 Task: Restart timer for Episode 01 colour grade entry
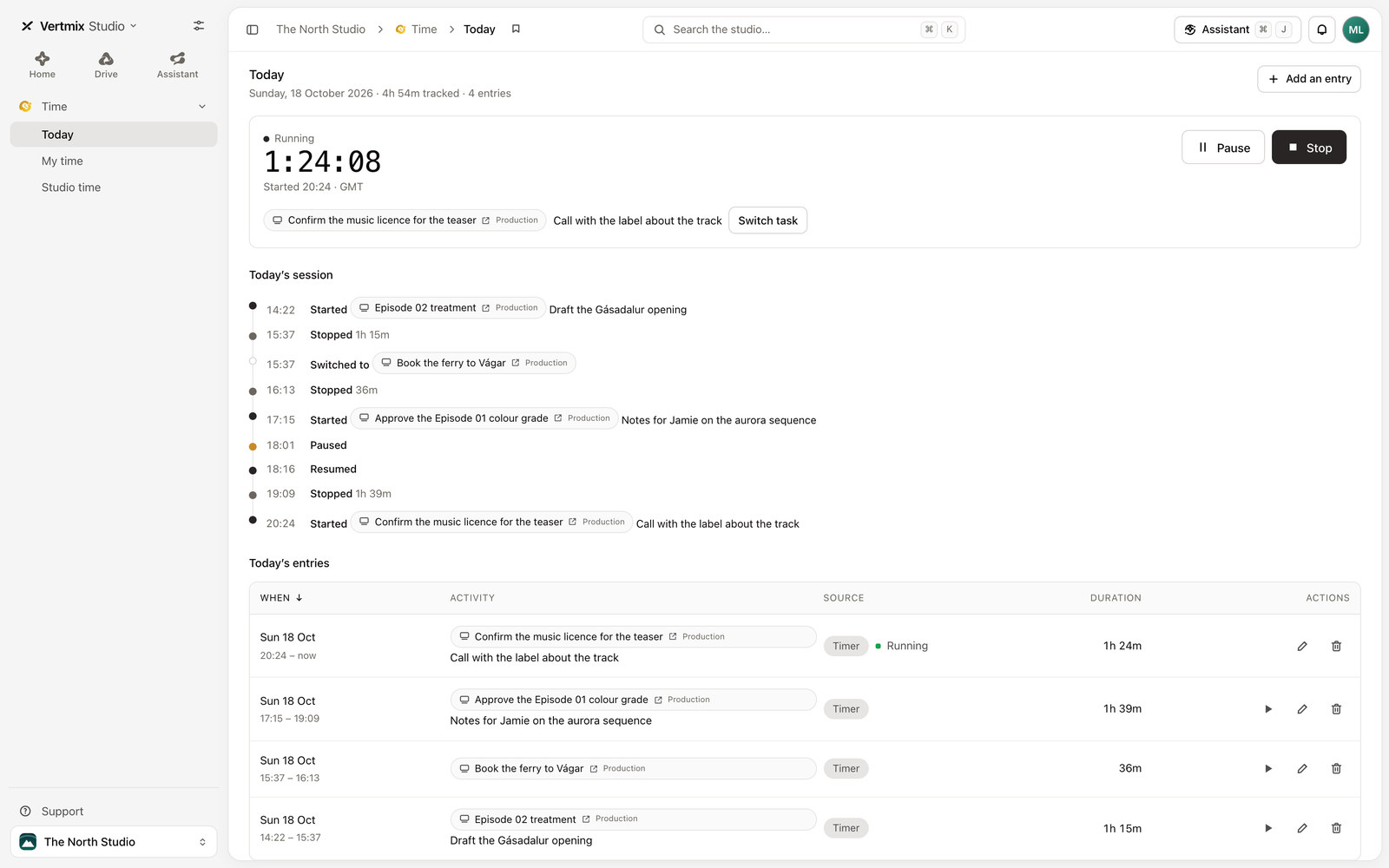click(x=1268, y=709)
